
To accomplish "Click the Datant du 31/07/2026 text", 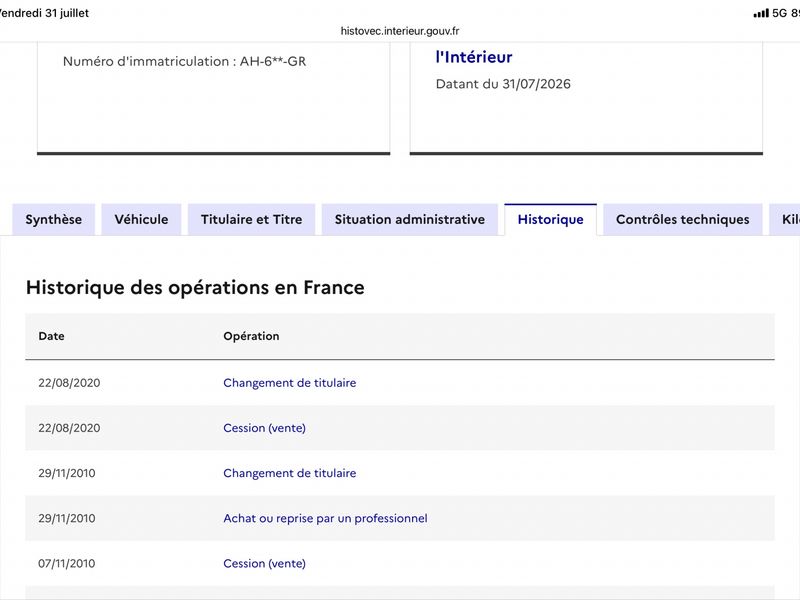I will (x=503, y=84).
